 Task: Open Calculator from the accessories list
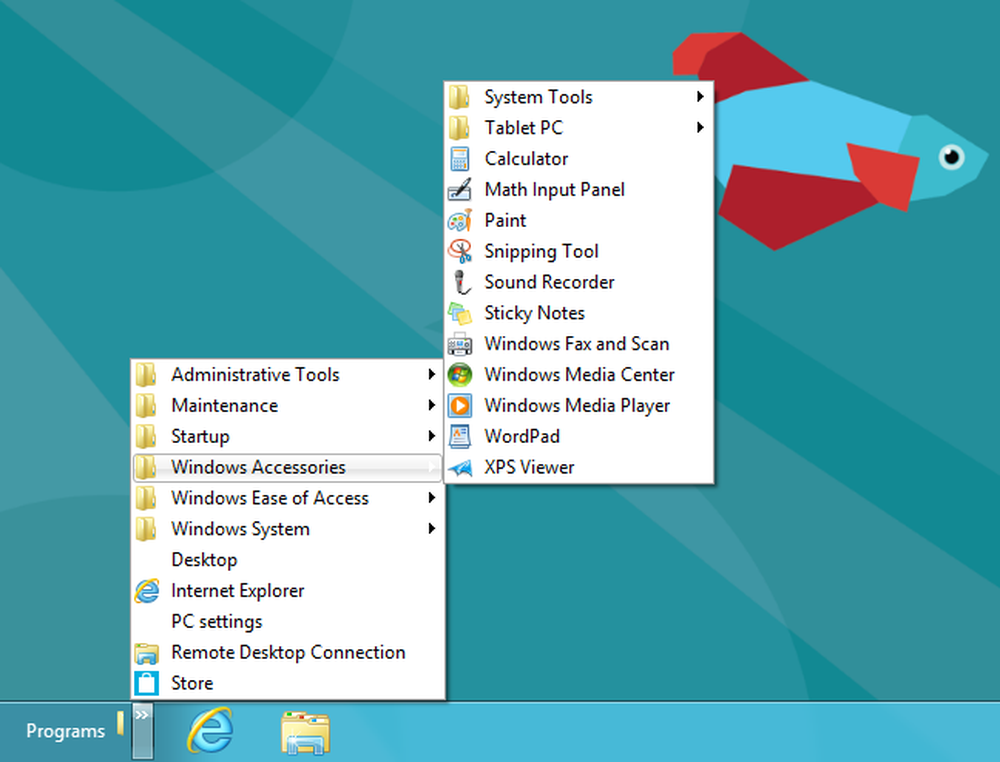click(578, 158)
